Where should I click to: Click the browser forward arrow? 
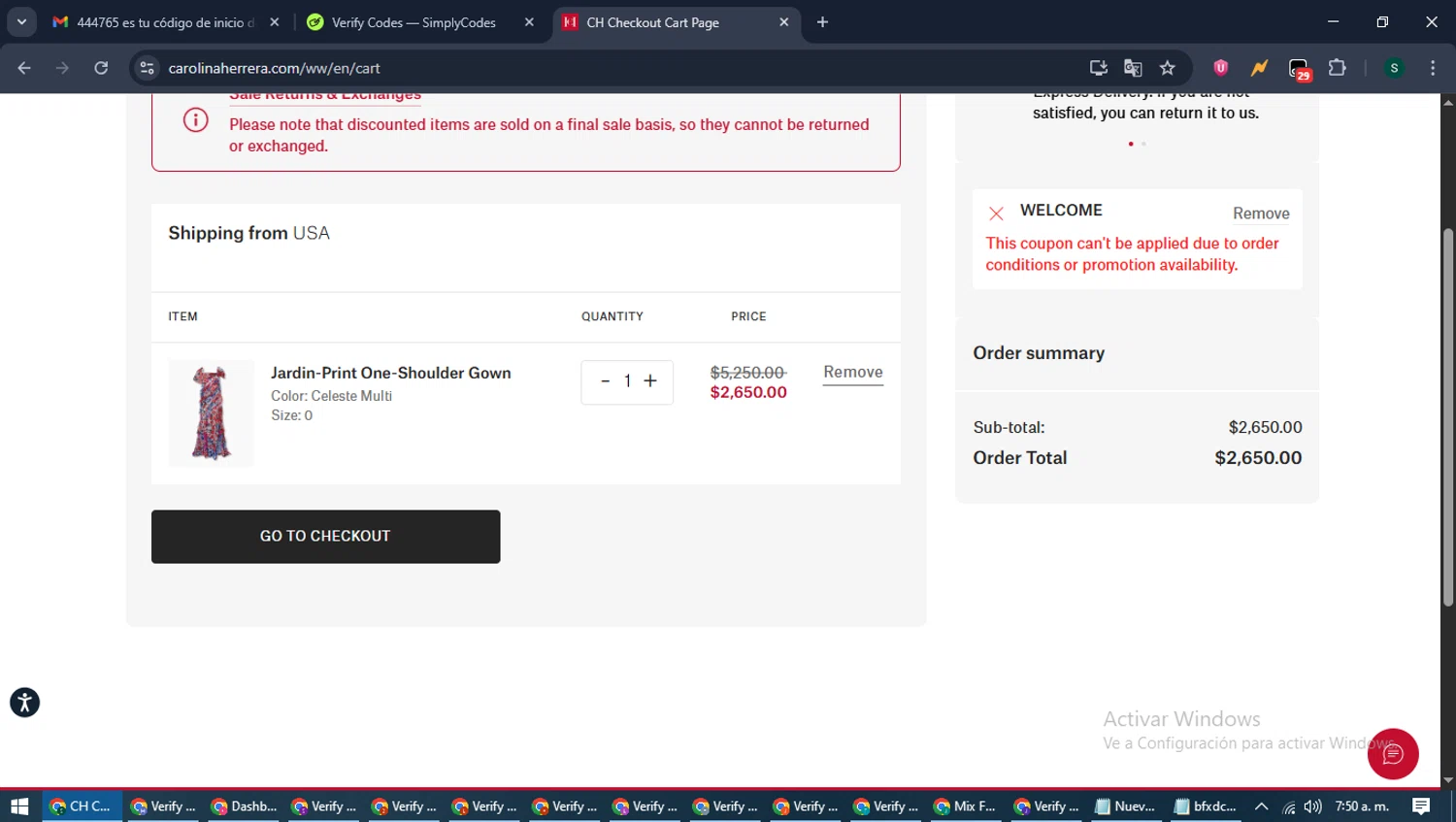[62, 68]
